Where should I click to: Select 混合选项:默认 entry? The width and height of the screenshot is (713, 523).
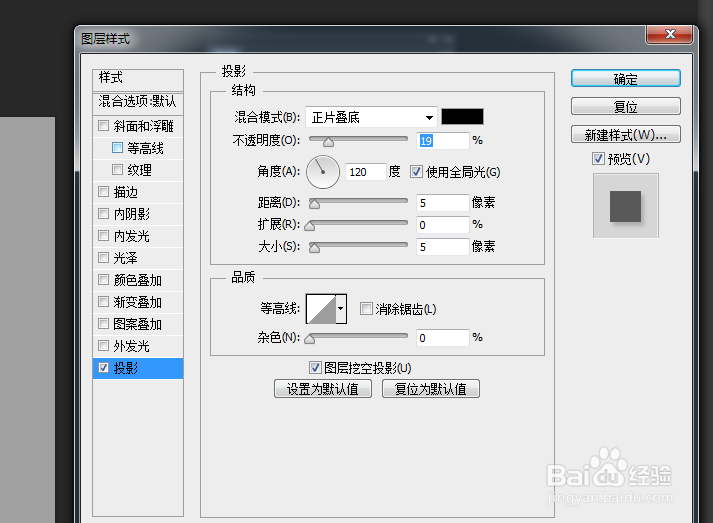point(138,102)
